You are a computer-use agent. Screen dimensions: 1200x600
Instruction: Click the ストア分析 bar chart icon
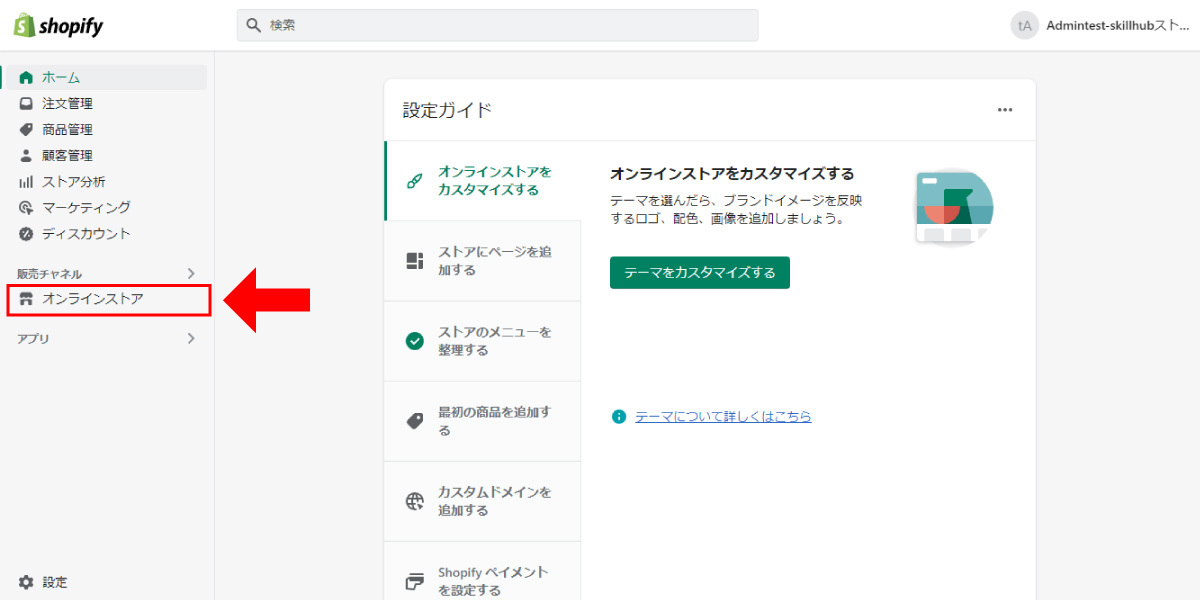pos(26,181)
